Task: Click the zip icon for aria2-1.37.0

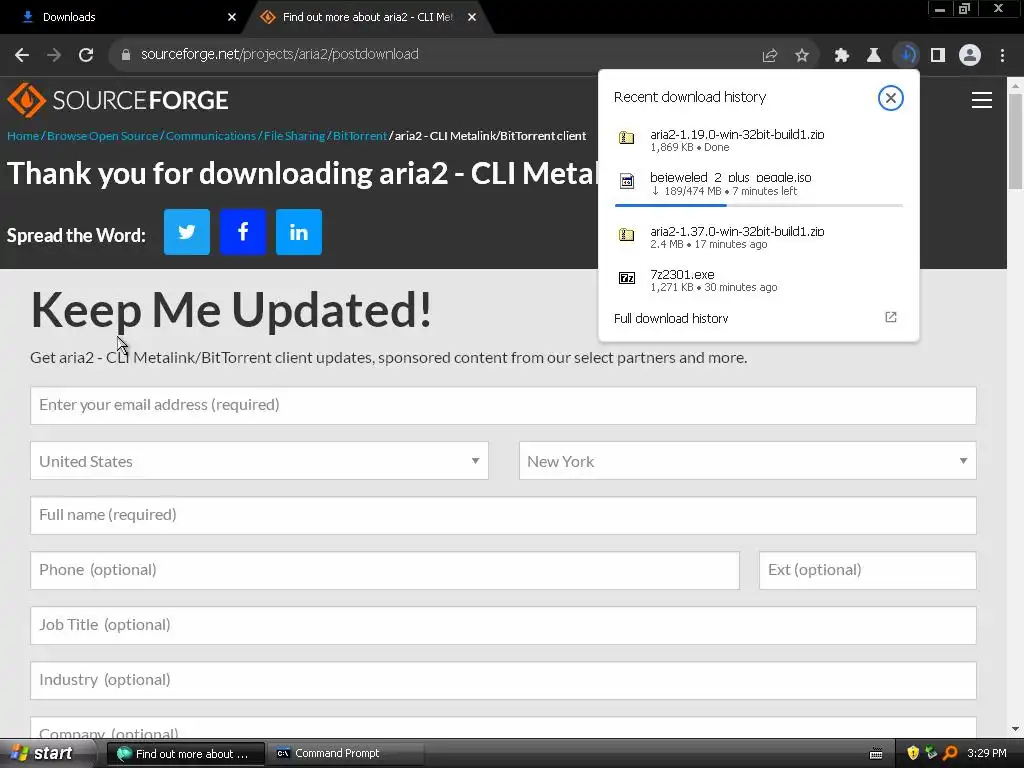Action: [626, 234]
